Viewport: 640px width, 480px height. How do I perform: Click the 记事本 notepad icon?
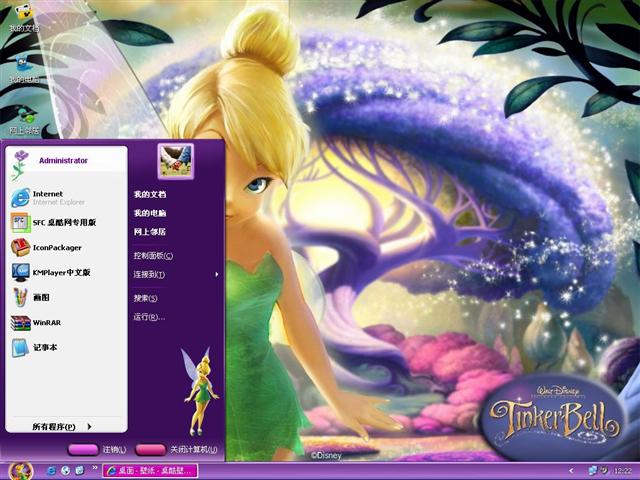pyautogui.click(x=20, y=348)
